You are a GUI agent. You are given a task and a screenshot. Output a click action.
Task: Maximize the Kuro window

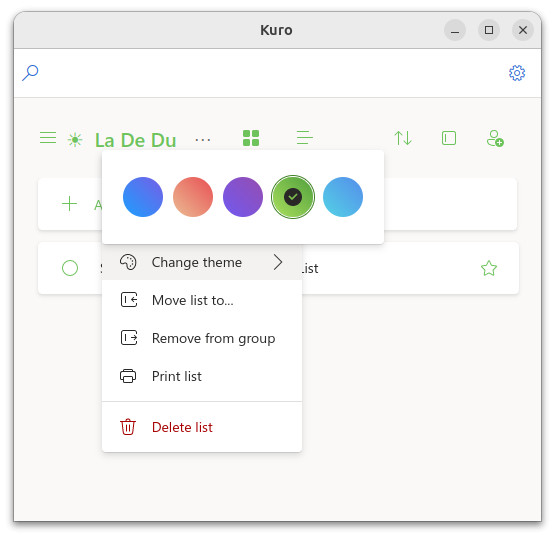[489, 30]
